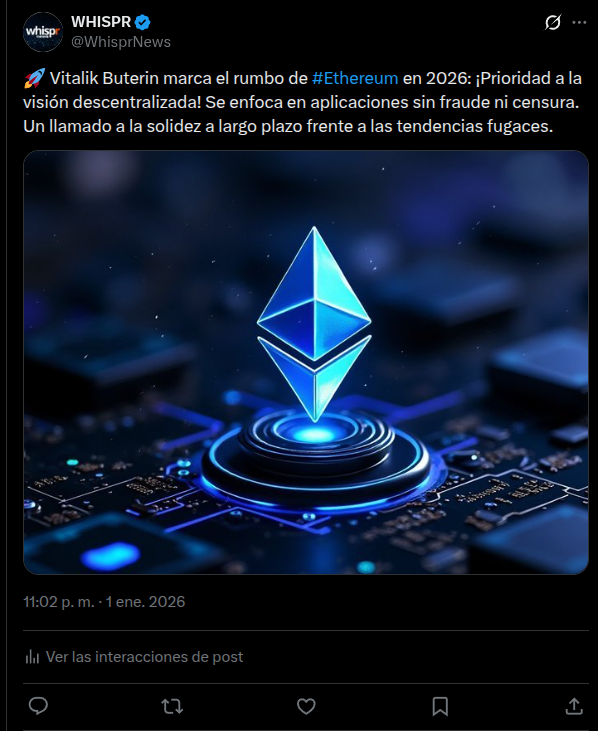Open the WHISPR display name link

point(101,21)
